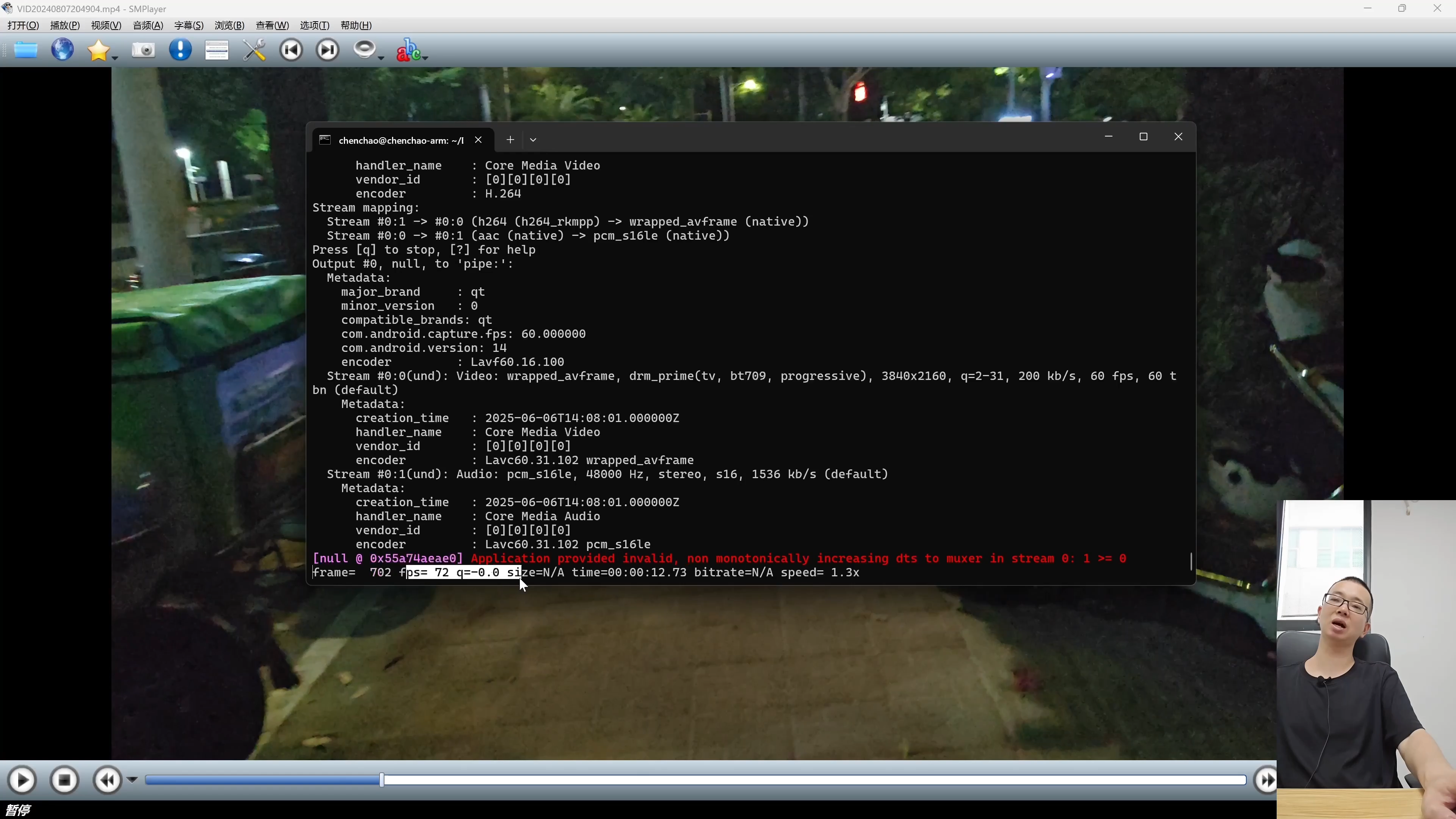Image resolution: width=1456 pixels, height=819 pixels.
Task: Jump to next file in SMPlayer toolbar
Action: coord(328,50)
